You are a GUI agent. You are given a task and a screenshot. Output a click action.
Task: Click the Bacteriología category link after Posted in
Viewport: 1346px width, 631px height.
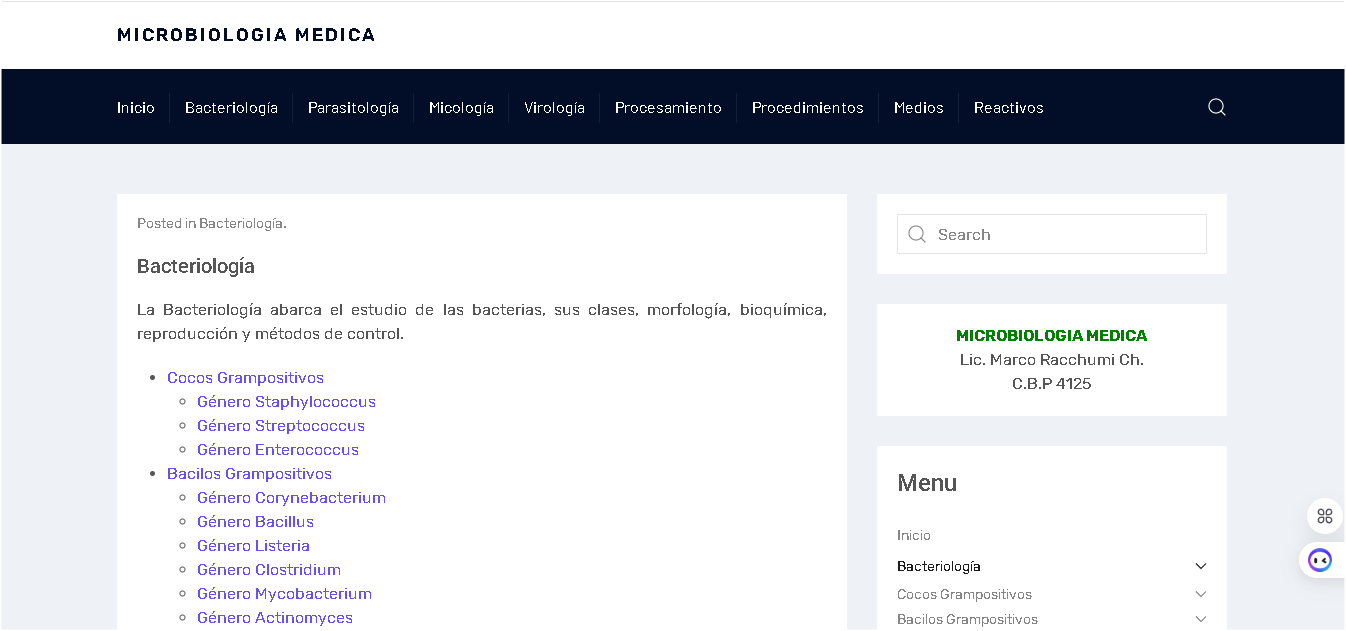pyautogui.click(x=241, y=223)
